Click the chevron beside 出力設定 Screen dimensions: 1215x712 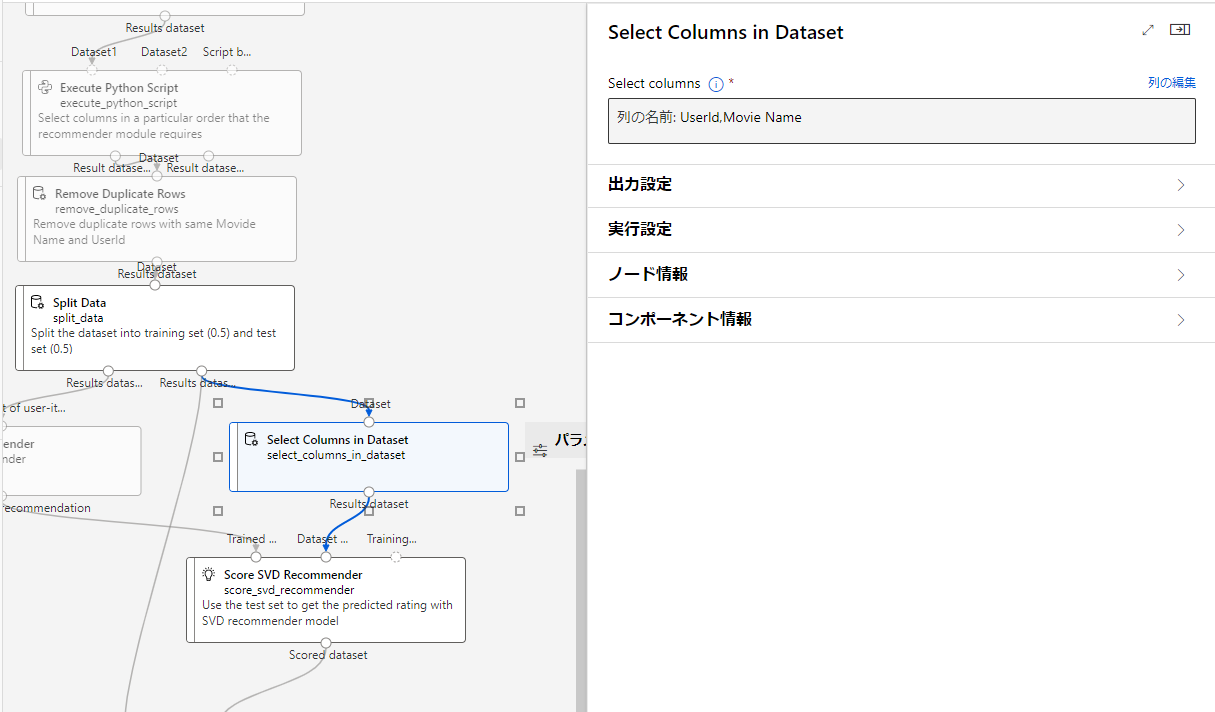[1181, 185]
